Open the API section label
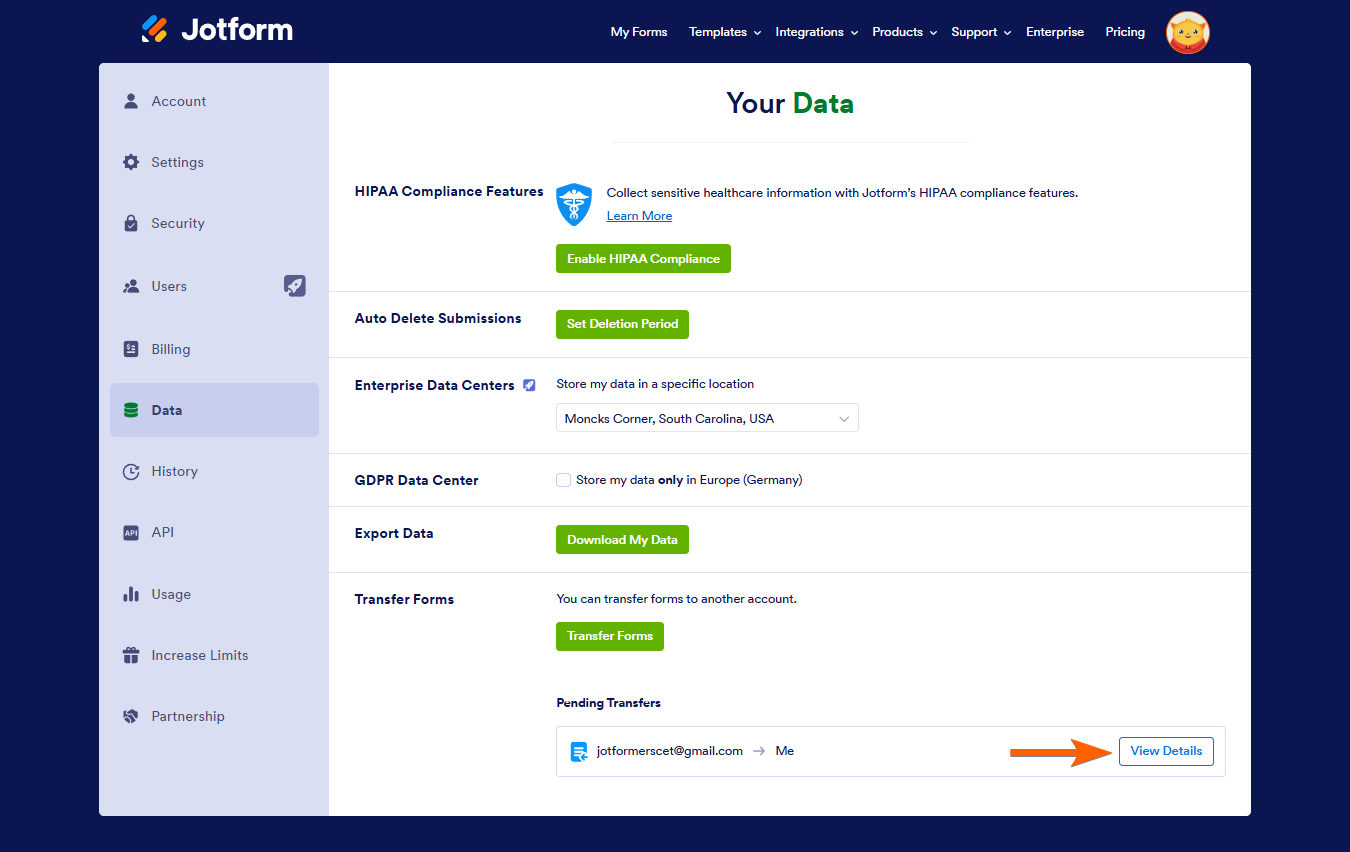Viewport: 1350px width, 852px height. coord(163,532)
